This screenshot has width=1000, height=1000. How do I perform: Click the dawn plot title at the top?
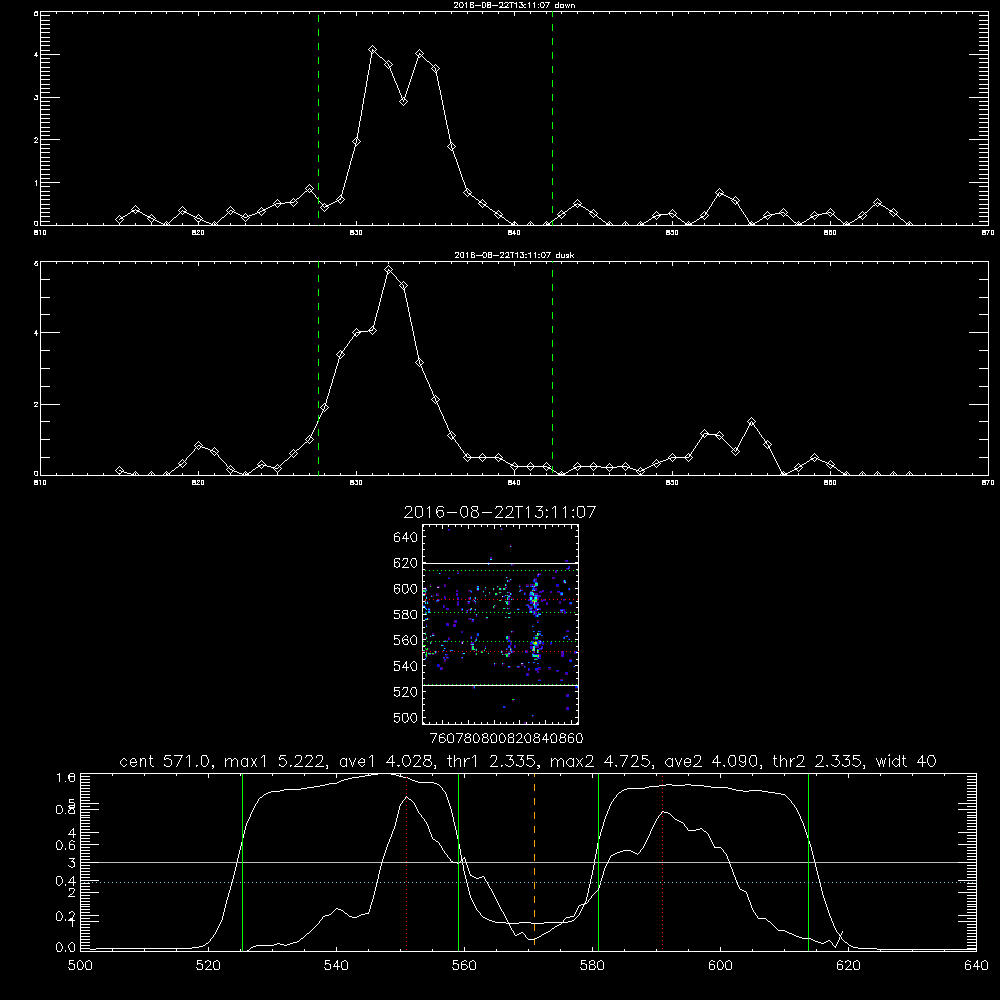(x=514, y=5)
